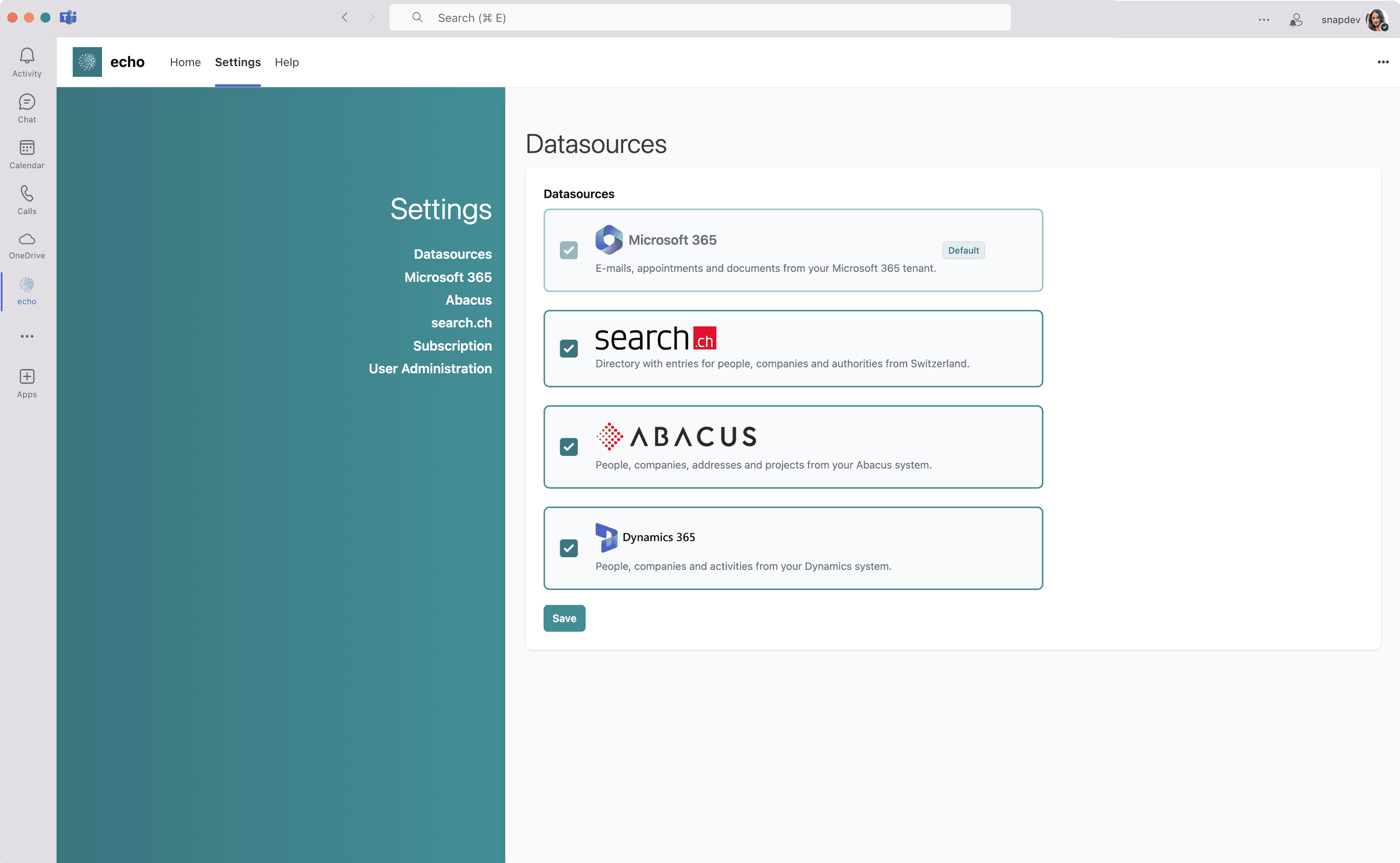Save the datasource selection

tap(564, 617)
